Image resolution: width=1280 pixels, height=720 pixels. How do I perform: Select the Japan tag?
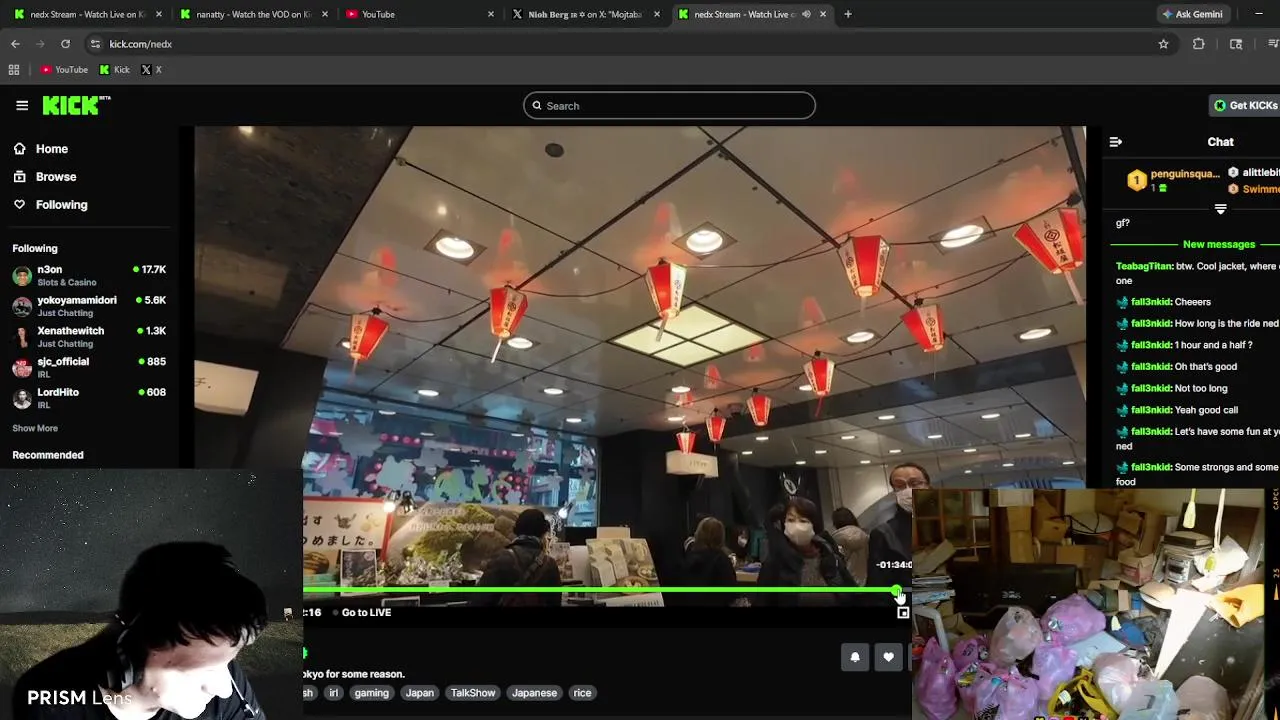click(420, 693)
